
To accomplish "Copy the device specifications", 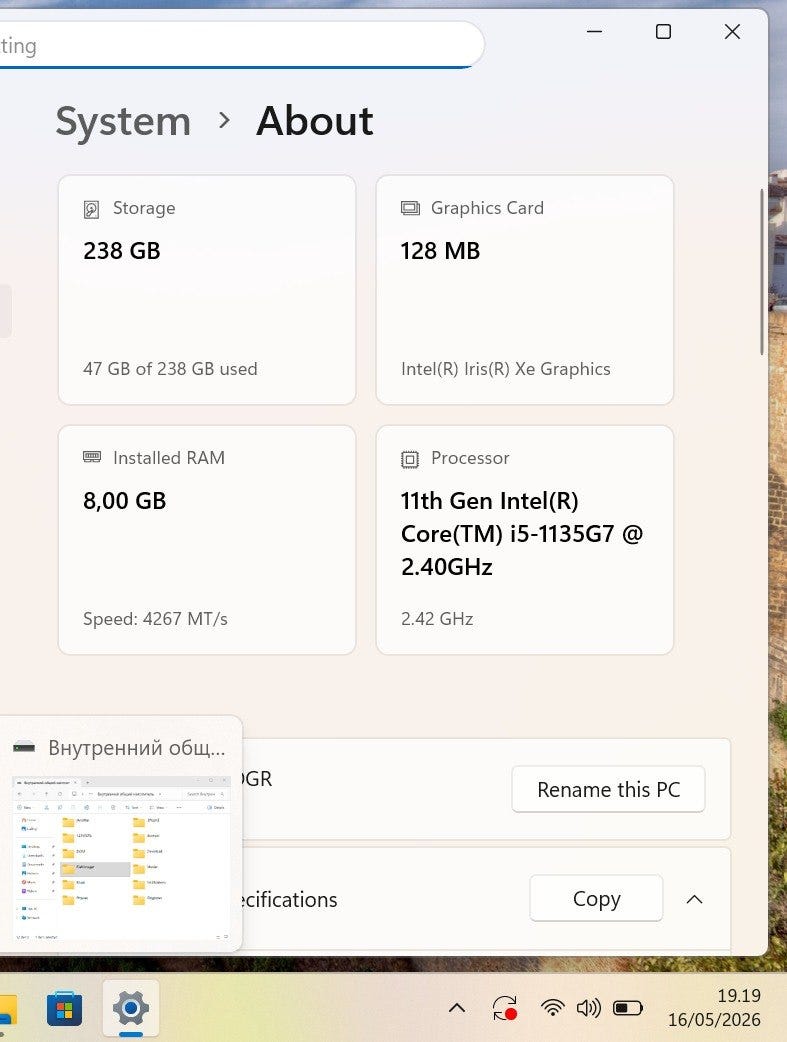I will coord(596,898).
